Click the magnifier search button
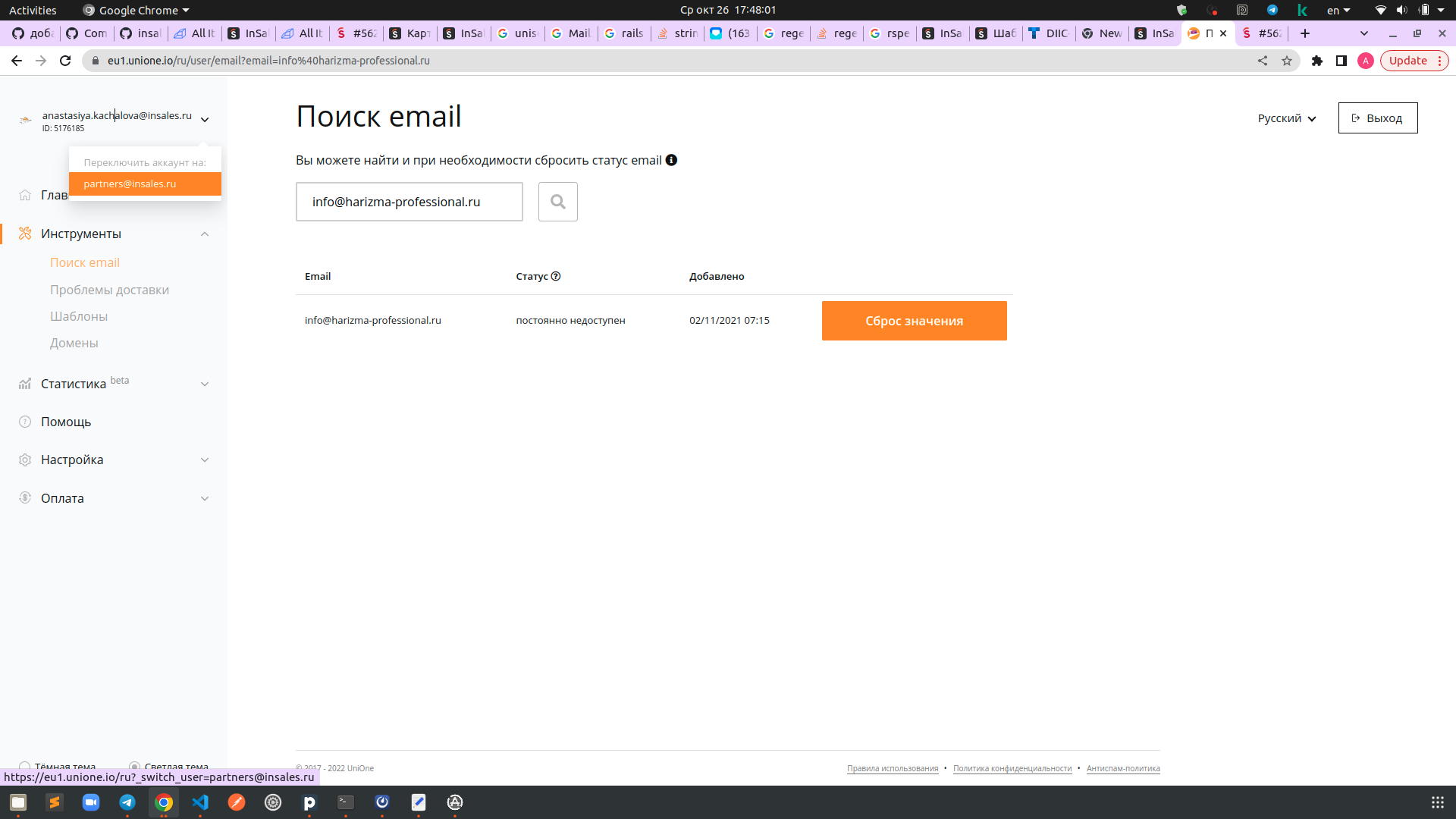Image resolution: width=1456 pixels, height=819 pixels. (x=557, y=202)
